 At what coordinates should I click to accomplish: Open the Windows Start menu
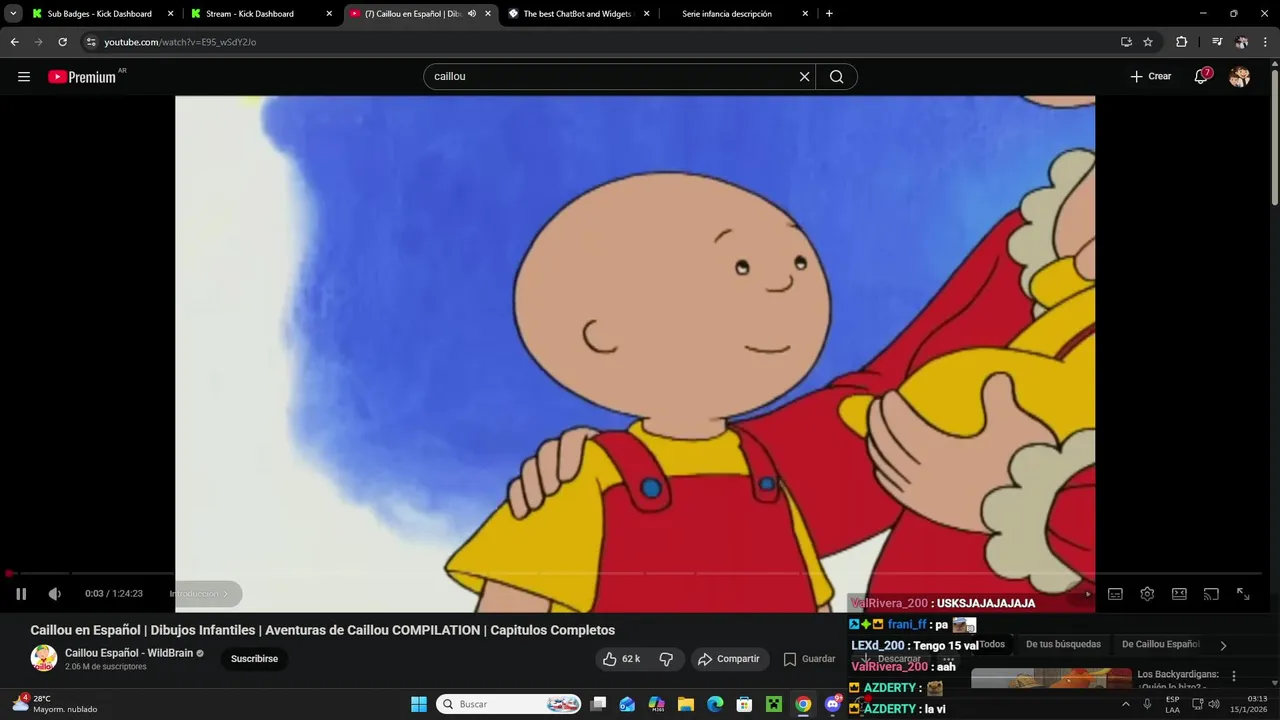point(419,704)
